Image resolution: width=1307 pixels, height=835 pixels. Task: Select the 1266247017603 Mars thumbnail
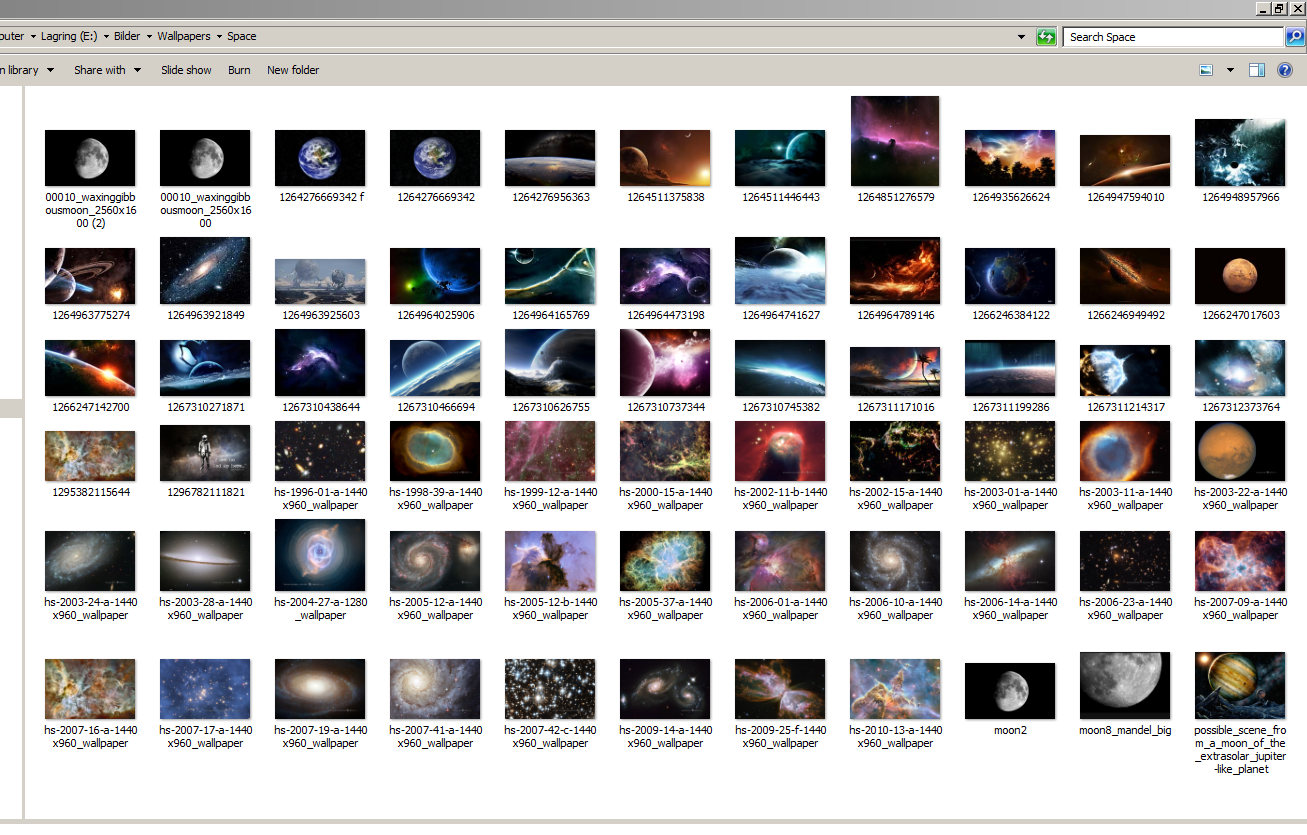pyautogui.click(x=1240, y=276)
